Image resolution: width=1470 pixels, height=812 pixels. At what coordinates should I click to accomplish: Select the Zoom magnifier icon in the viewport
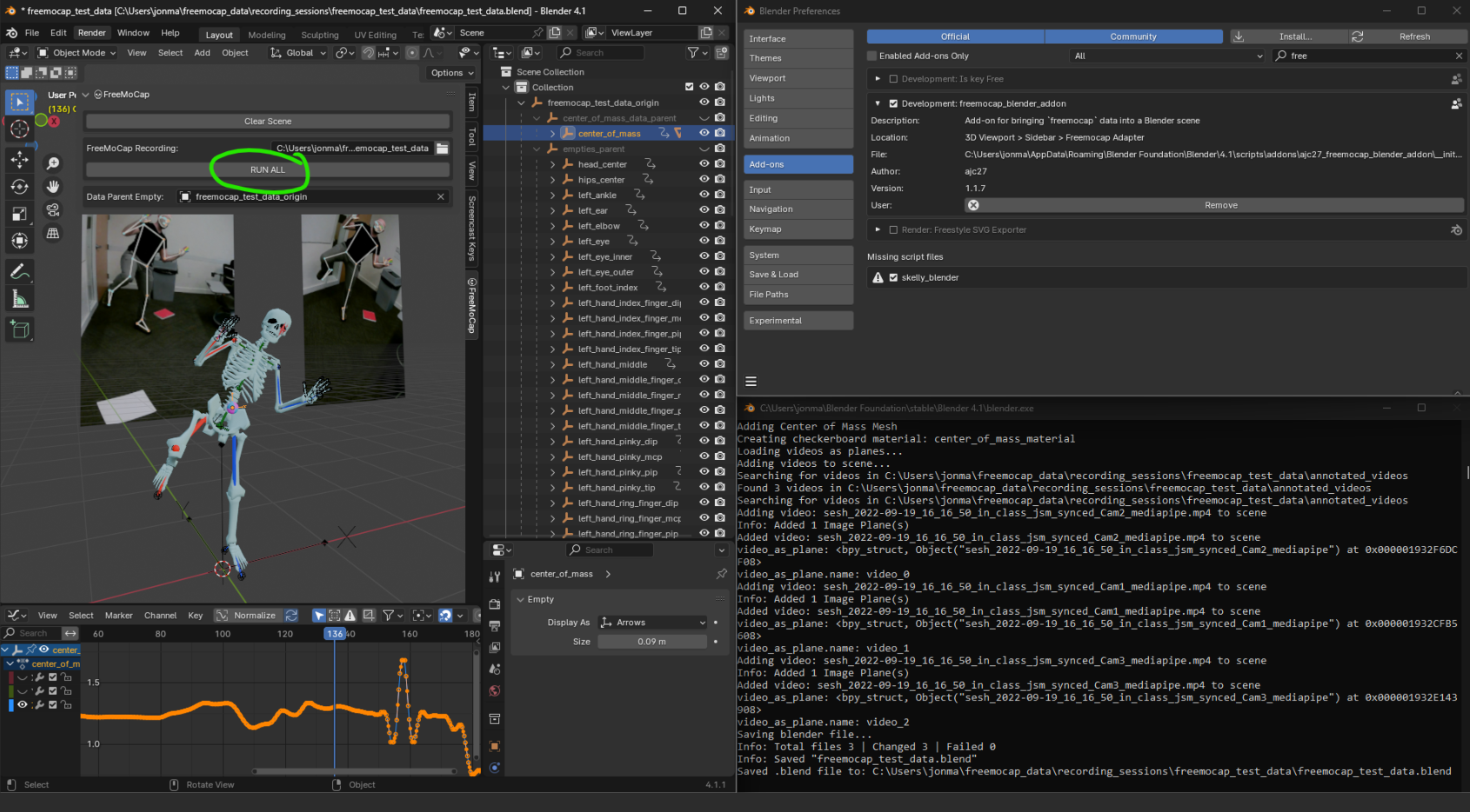click(x=52, y=164)
